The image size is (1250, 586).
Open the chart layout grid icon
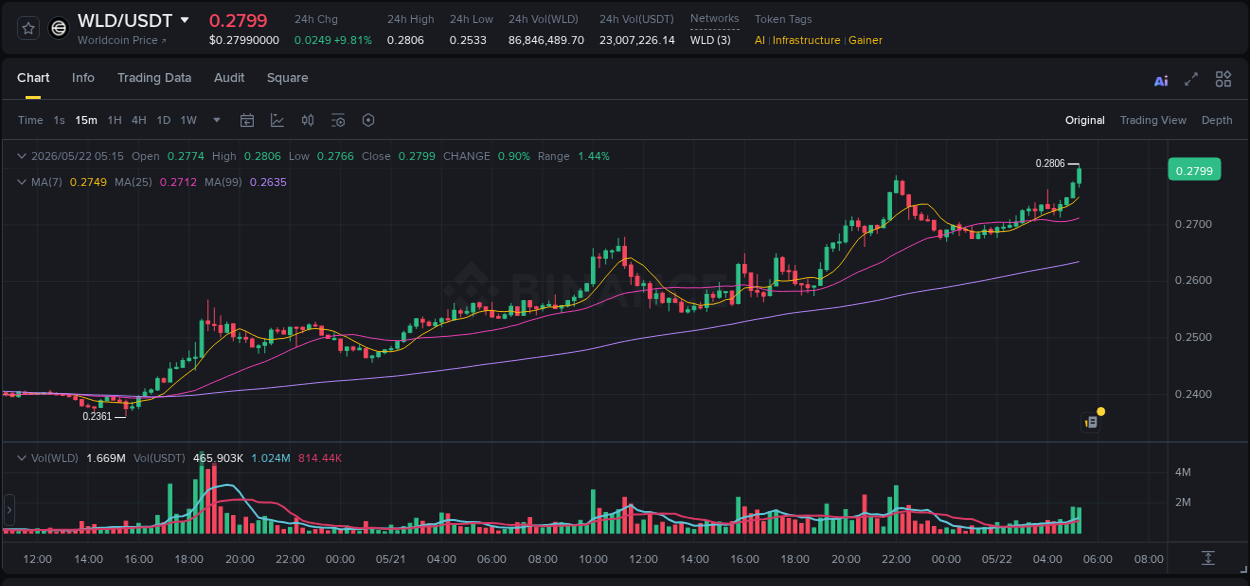1223,79
